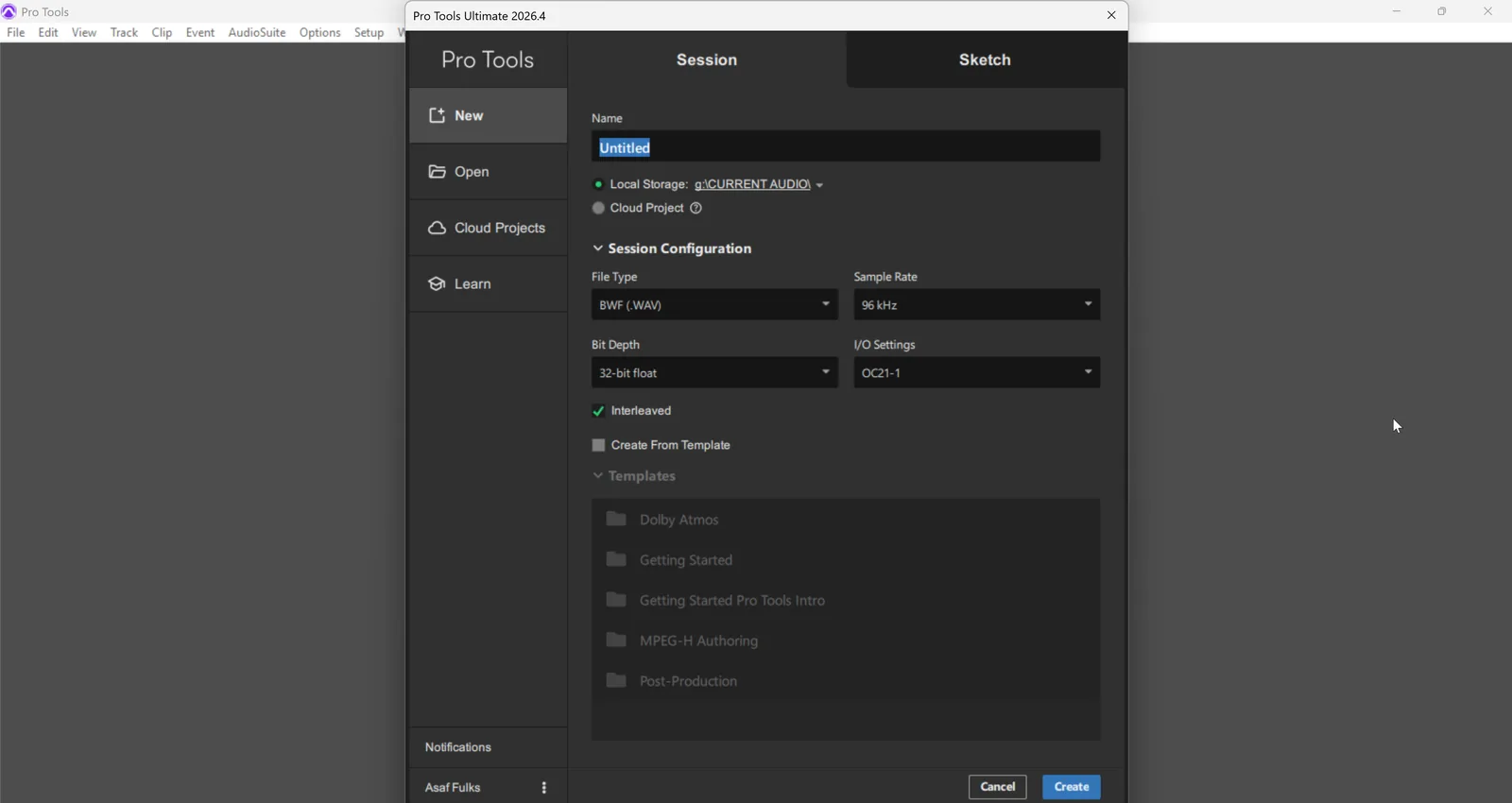
Task: Select New in the dashboard sidebar
Action: tap(489, 116)
